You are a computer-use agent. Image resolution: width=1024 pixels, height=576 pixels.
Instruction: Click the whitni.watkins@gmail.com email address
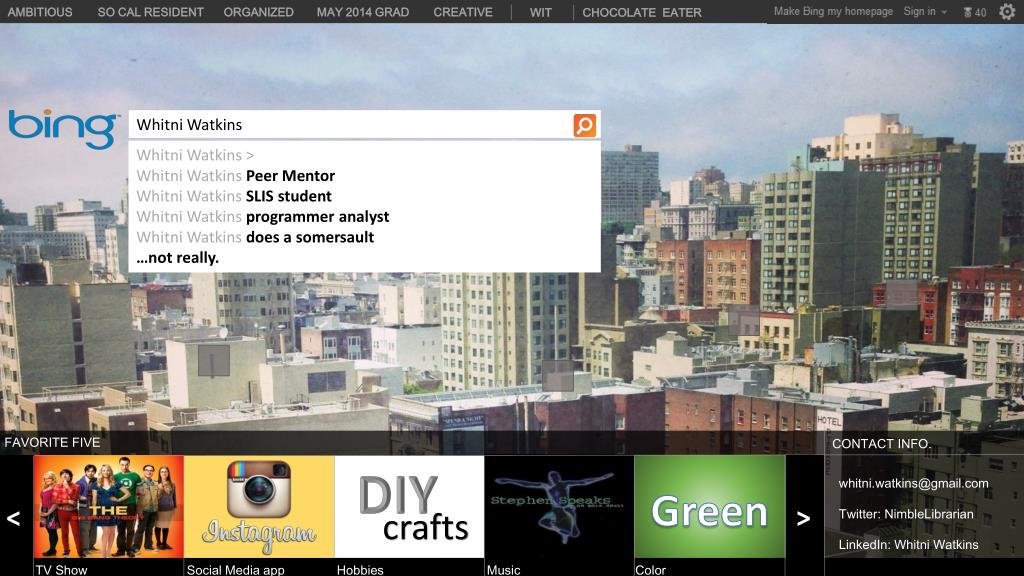coord(913,484)
